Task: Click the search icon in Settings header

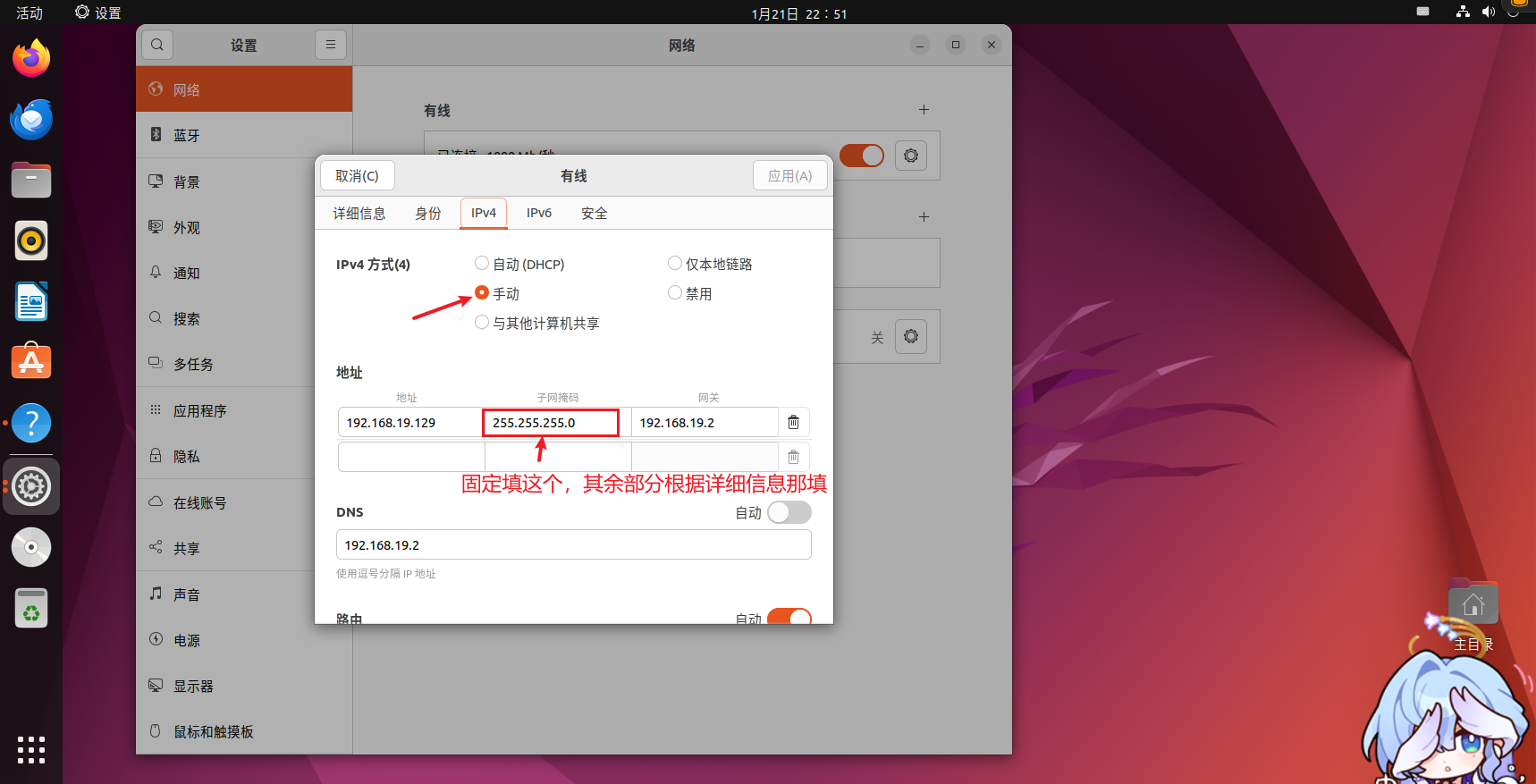Action: click(x=157, y=45)
